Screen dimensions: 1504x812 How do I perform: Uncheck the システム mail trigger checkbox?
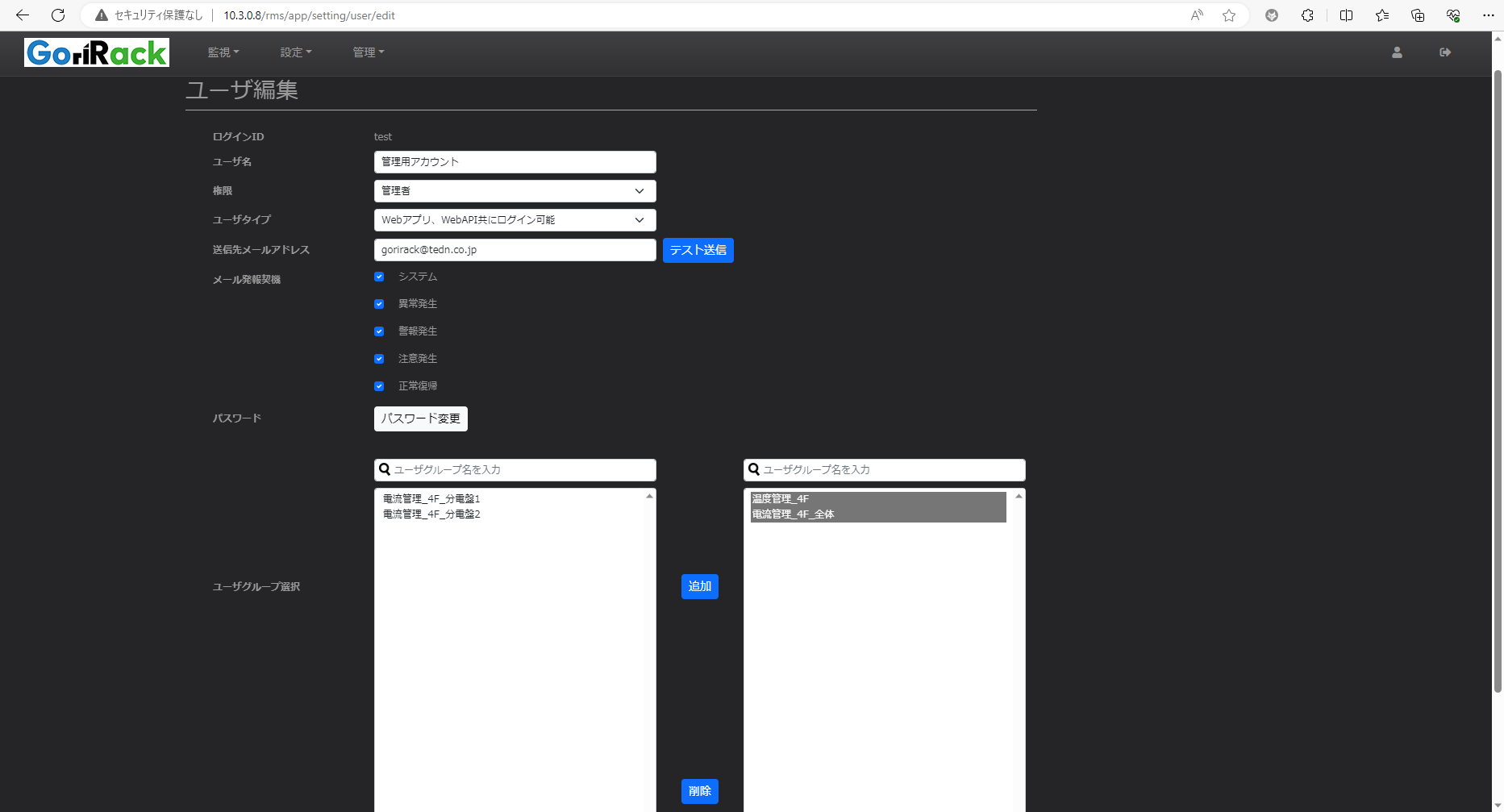pyautogui.click(x=379, y=277)
